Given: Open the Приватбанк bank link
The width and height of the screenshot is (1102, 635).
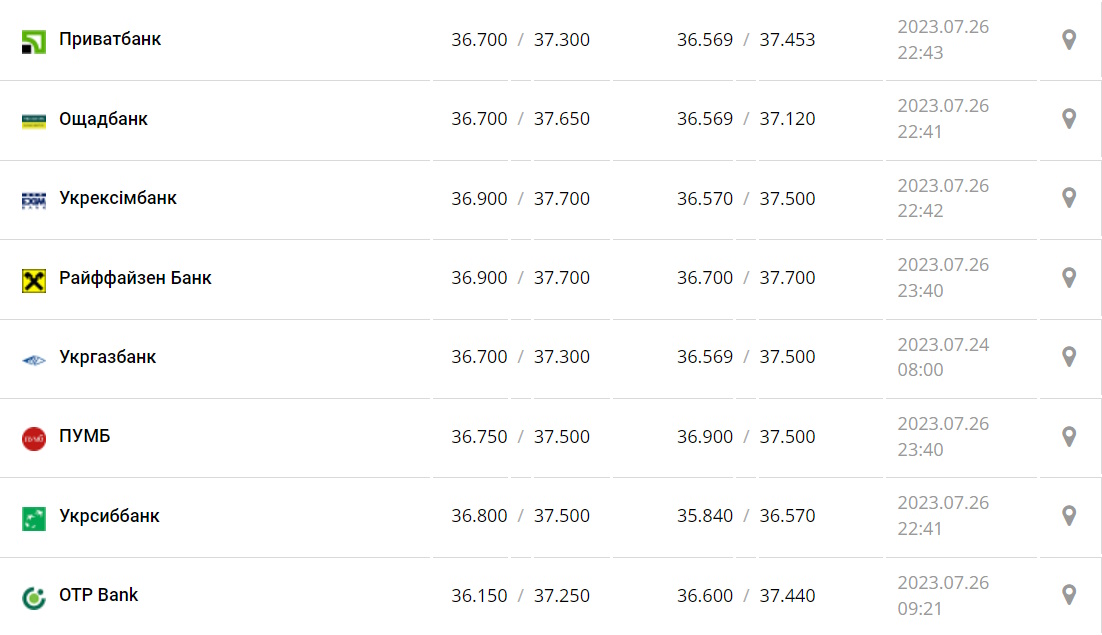Looking at the screenshot, I should [110, 39].
